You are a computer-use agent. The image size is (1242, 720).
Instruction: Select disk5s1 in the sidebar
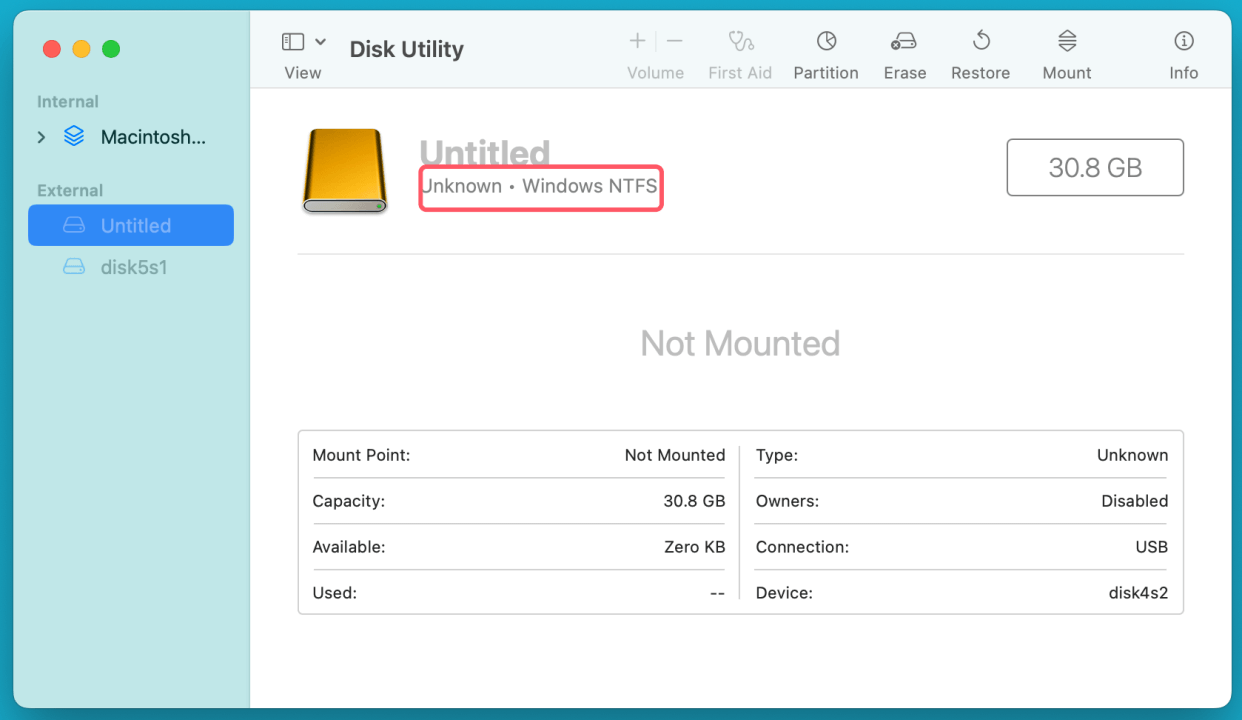point(134,267)
